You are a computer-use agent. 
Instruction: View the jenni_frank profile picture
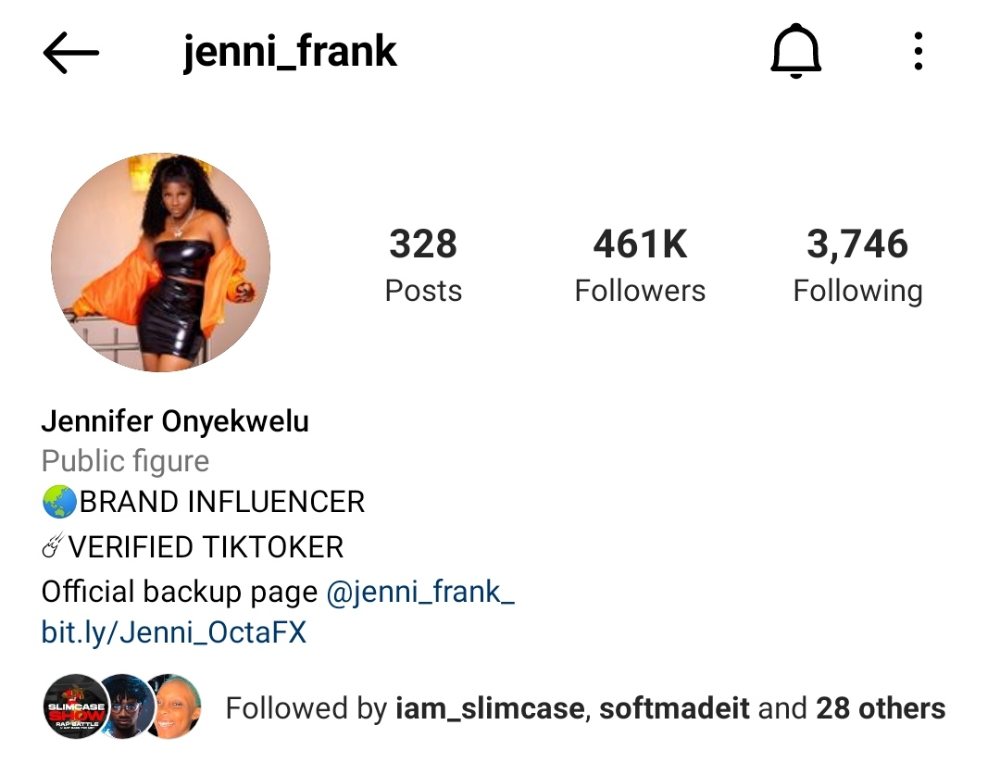click(161, 262)
